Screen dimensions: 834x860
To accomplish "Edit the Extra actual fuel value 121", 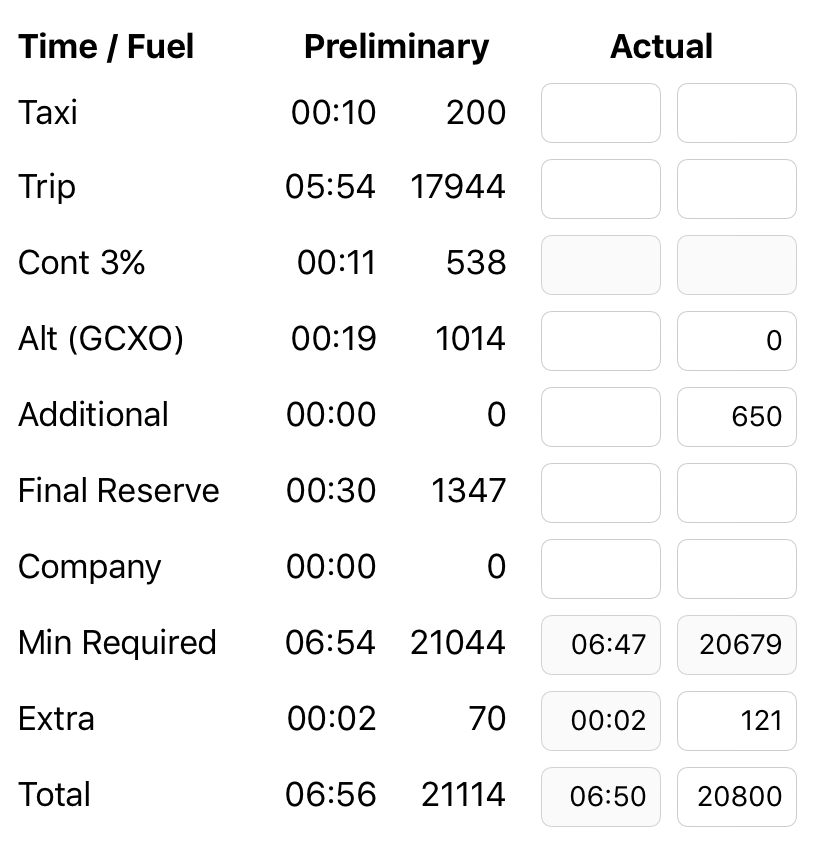I will pyautogui.click(x=736, y=721).
